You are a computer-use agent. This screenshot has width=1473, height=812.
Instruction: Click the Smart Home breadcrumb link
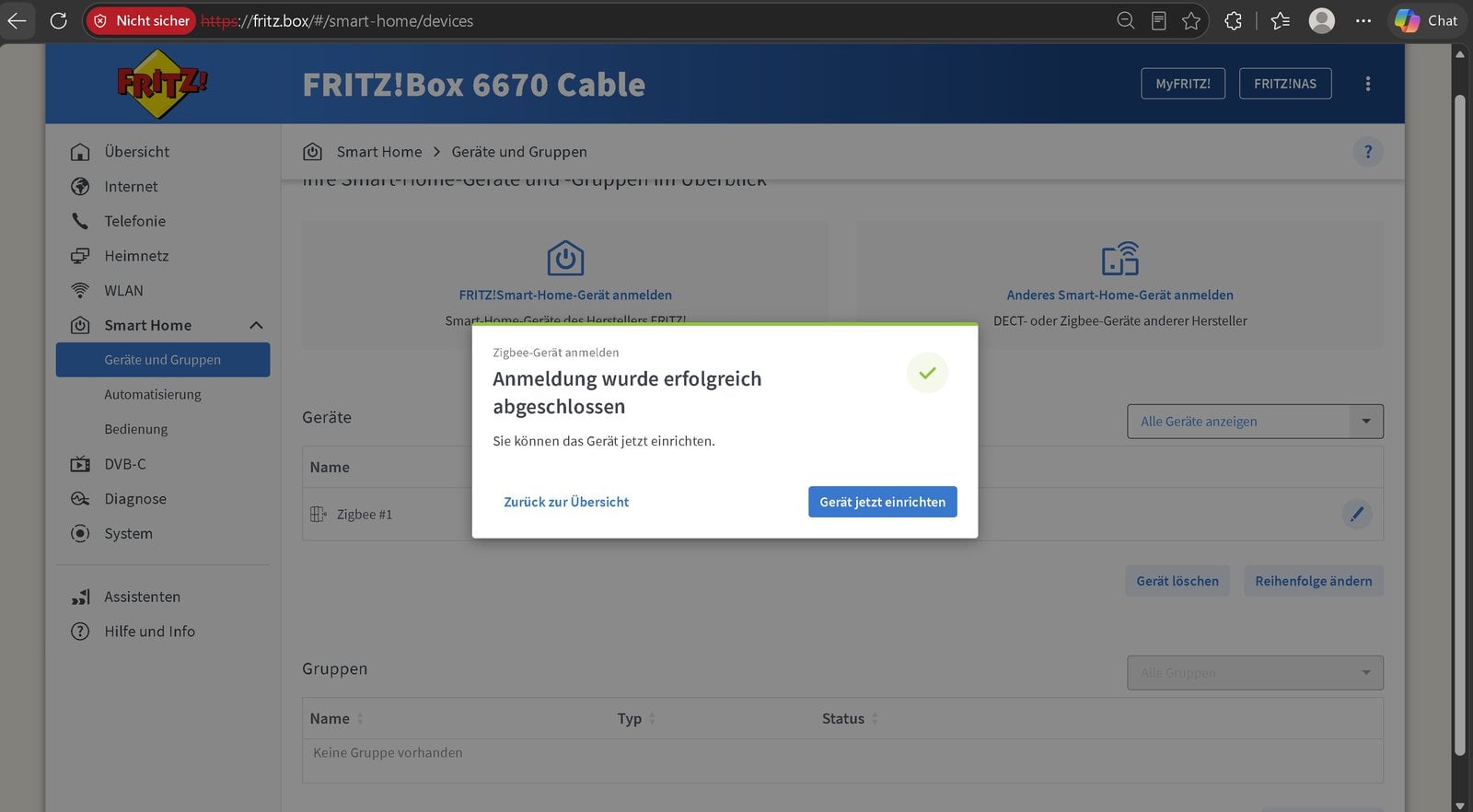378,152
